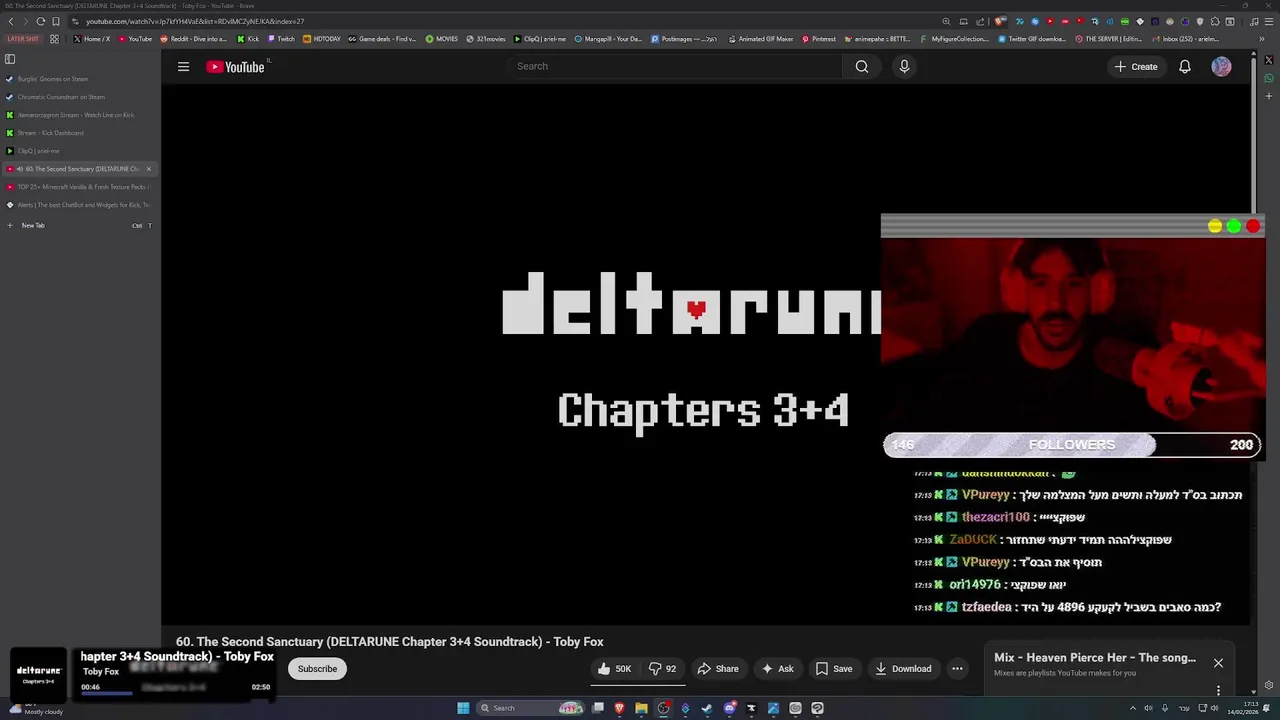Open Steam from the taskbar
Screen dimensions: 1280x720
pyautogui.click(x=707, y=708)
